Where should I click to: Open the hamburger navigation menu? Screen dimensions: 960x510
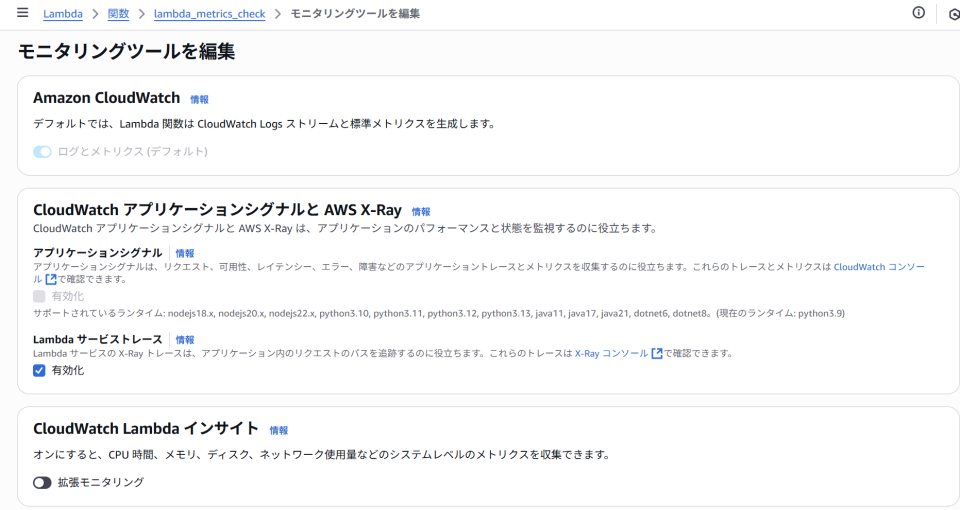pos(23,13)
